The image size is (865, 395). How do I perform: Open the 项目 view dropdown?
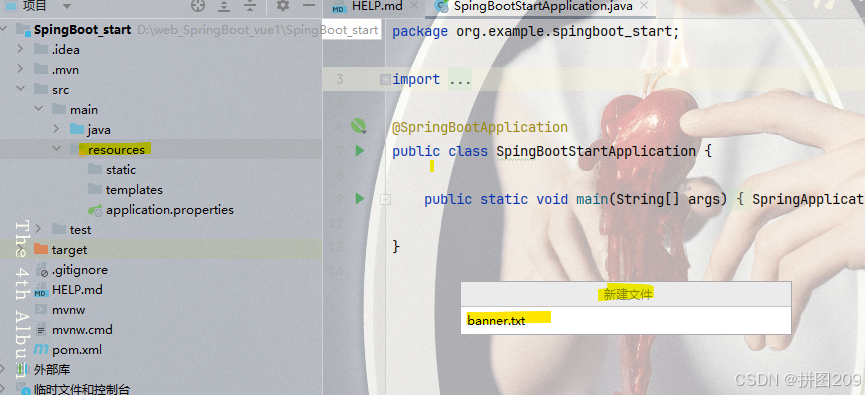pyautogui.click(x=67, y=6)
